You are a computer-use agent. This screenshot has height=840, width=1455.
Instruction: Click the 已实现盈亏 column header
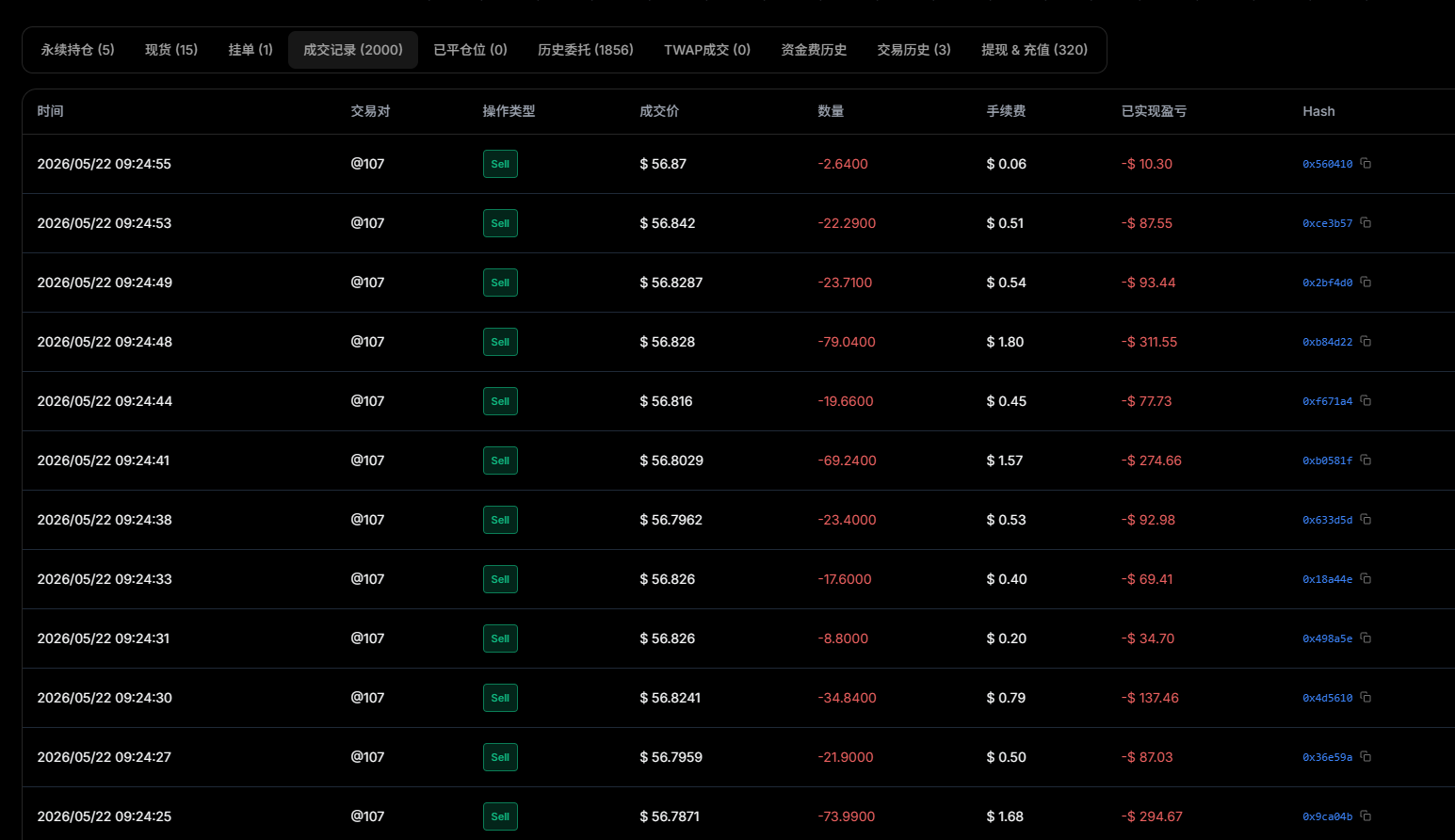click(x=1154, y=111)
